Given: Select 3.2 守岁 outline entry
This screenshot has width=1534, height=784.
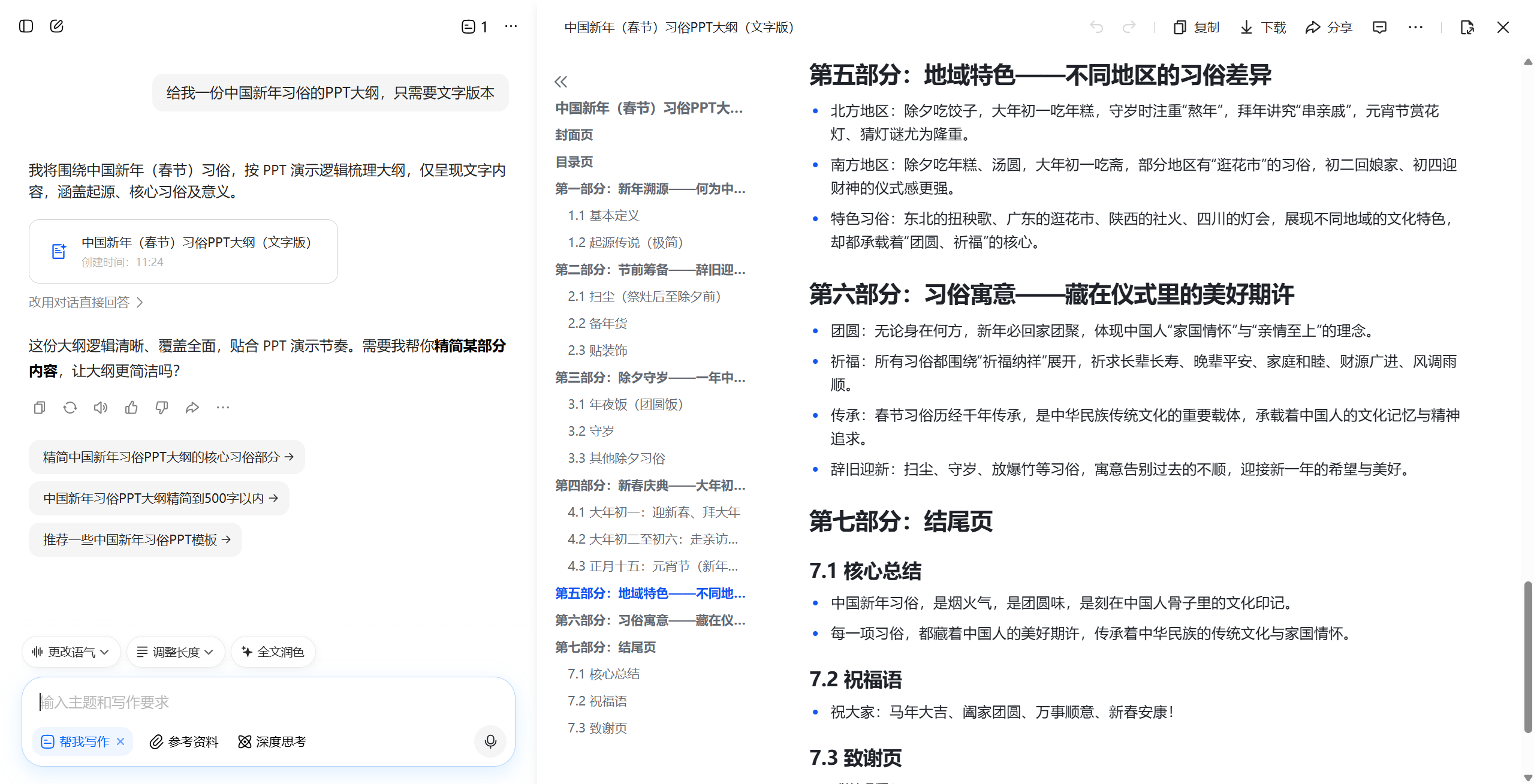Looking at the screenshot, I should tap(591, 432).
